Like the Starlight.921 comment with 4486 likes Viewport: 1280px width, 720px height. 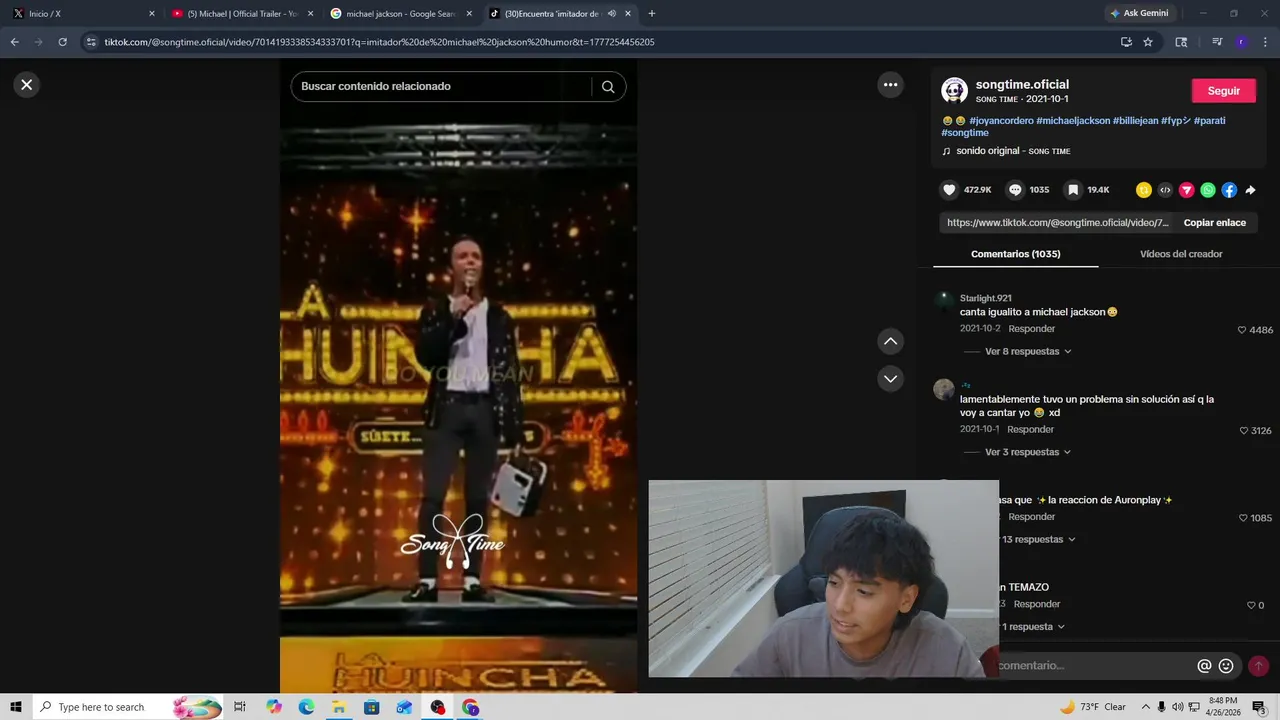coord(1242,330)
